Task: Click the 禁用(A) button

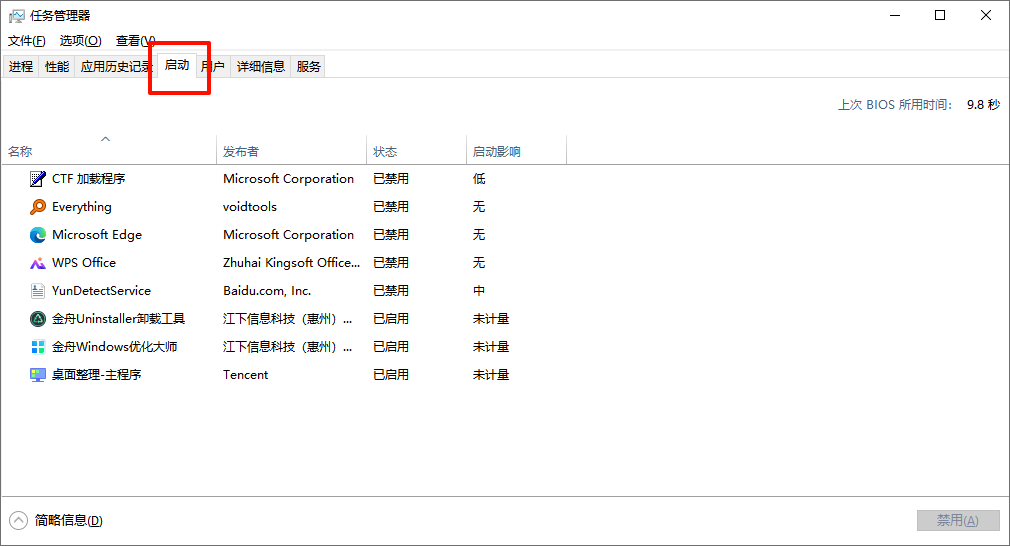Action: pos(958,520)
